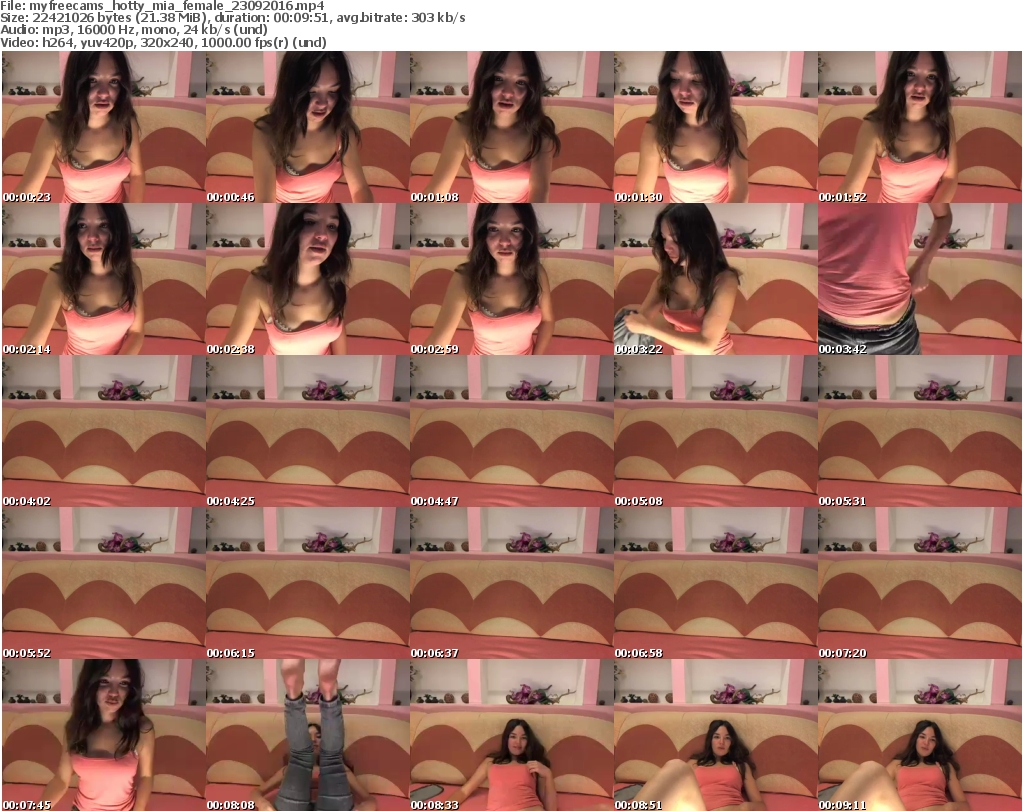Choose the thumbnail timestamped 00:05:52
Screen dimensions: 1024x811
(104, 583)
